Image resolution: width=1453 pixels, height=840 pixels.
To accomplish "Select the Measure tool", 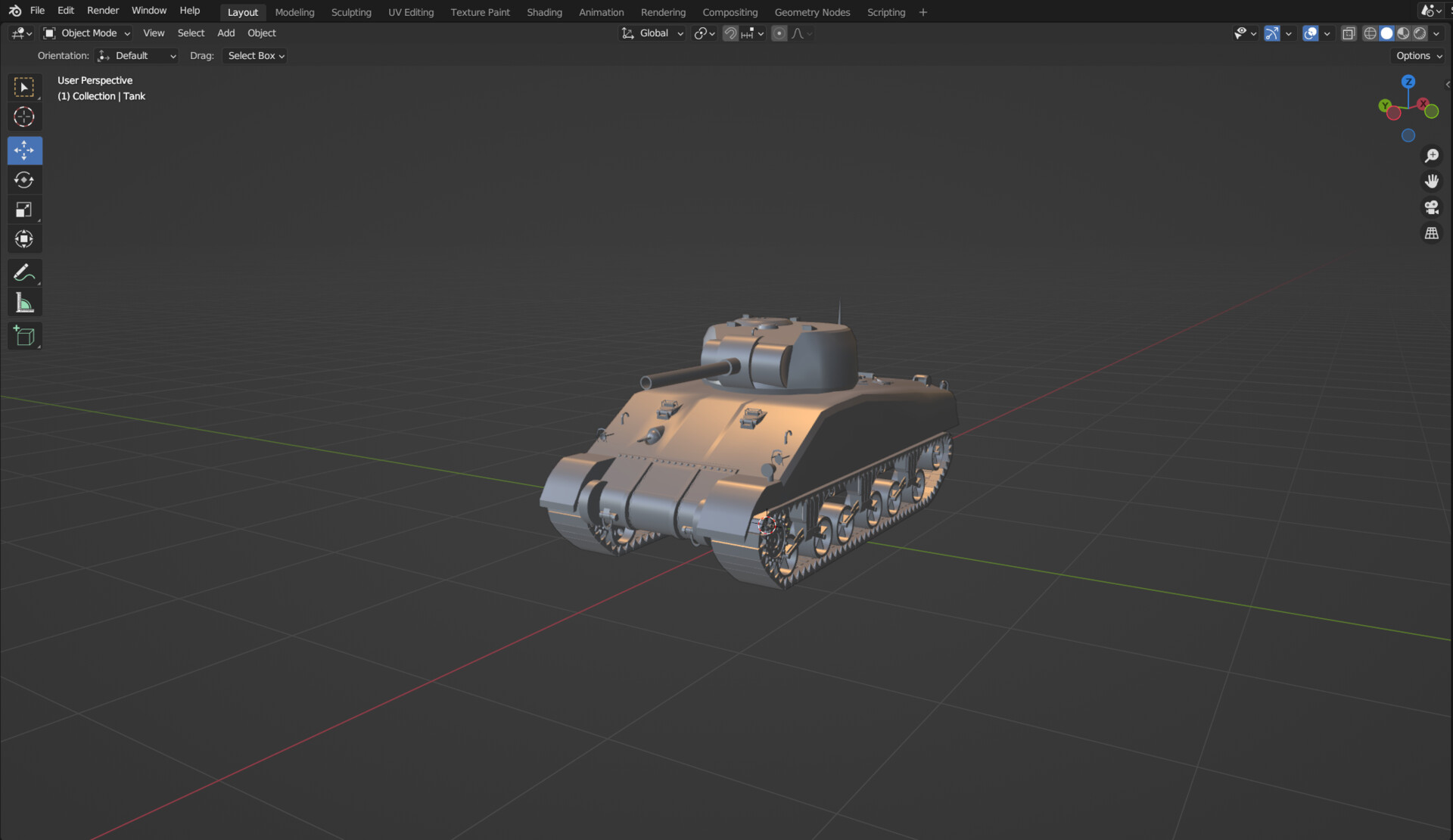I will click(x=24, y=301).
